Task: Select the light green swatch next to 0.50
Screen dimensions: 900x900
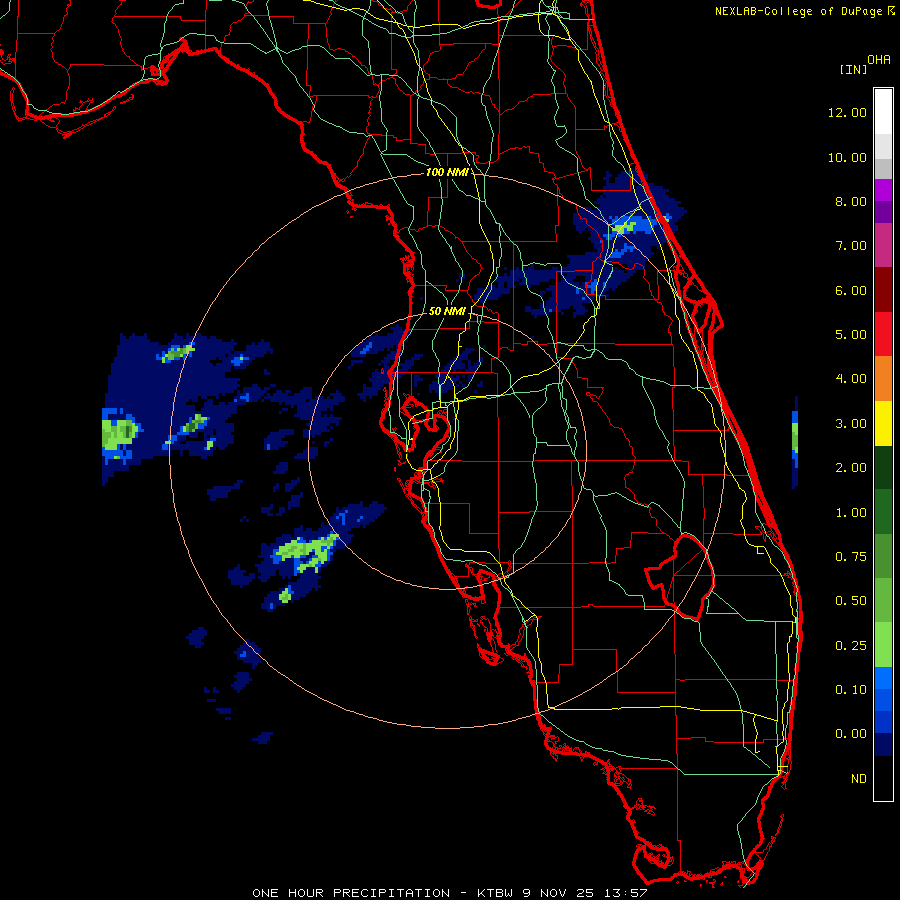Action: (x=883, y=601)
